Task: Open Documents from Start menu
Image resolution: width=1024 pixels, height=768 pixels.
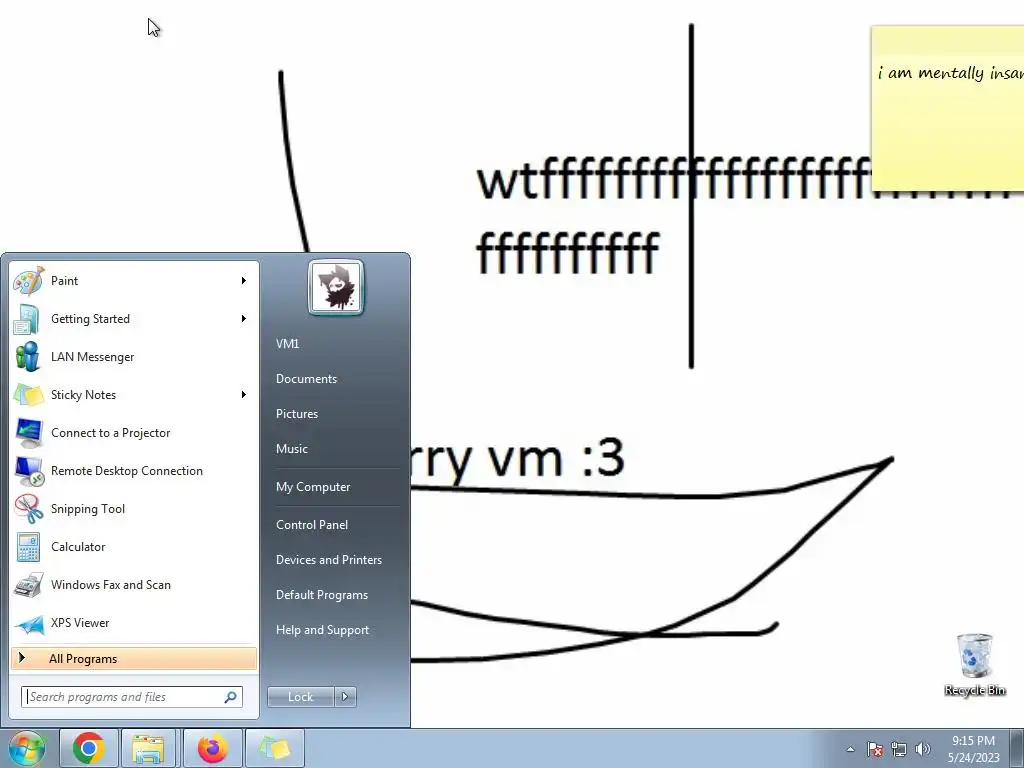Action: [306, 379]
